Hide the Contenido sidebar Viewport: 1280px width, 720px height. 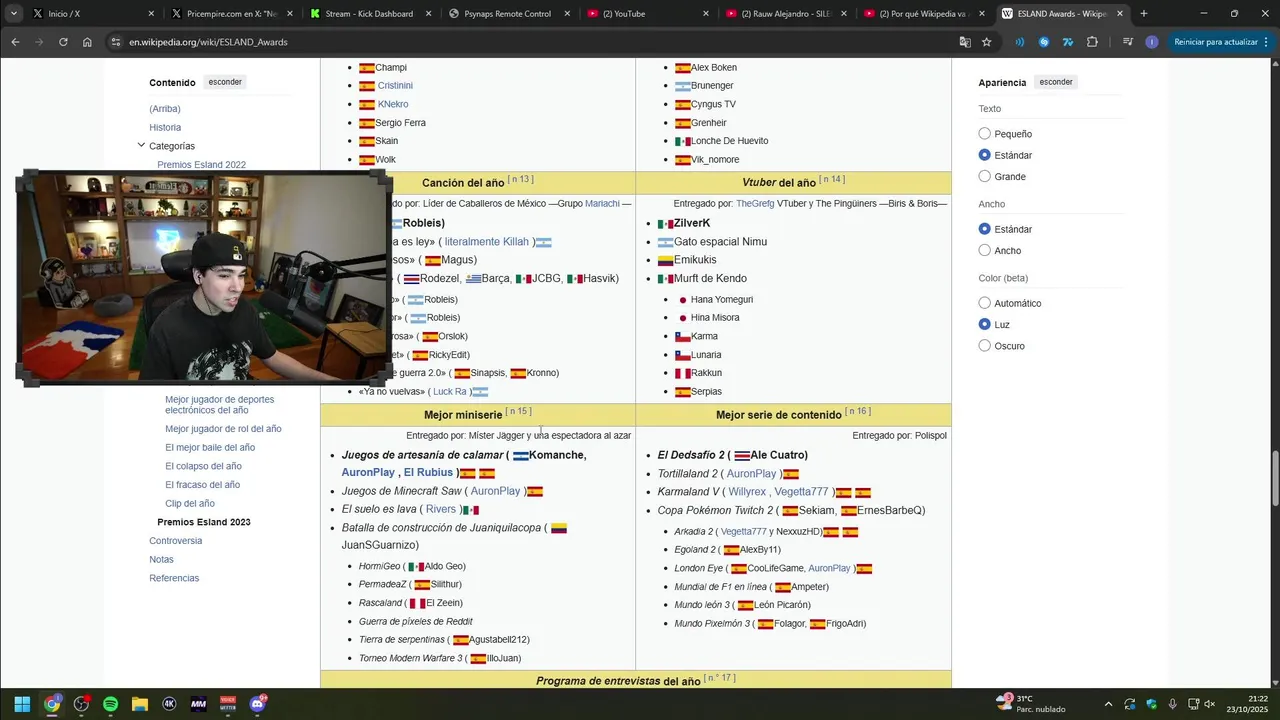coord(225,82)
